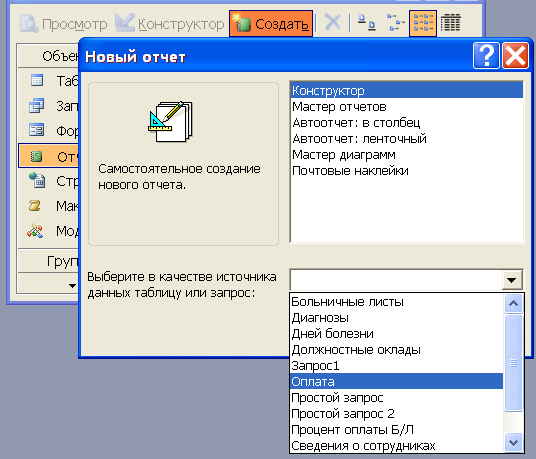Click the Создать toolbar button
This screenshot has width=536, height=459.
[x=271, y=24]
